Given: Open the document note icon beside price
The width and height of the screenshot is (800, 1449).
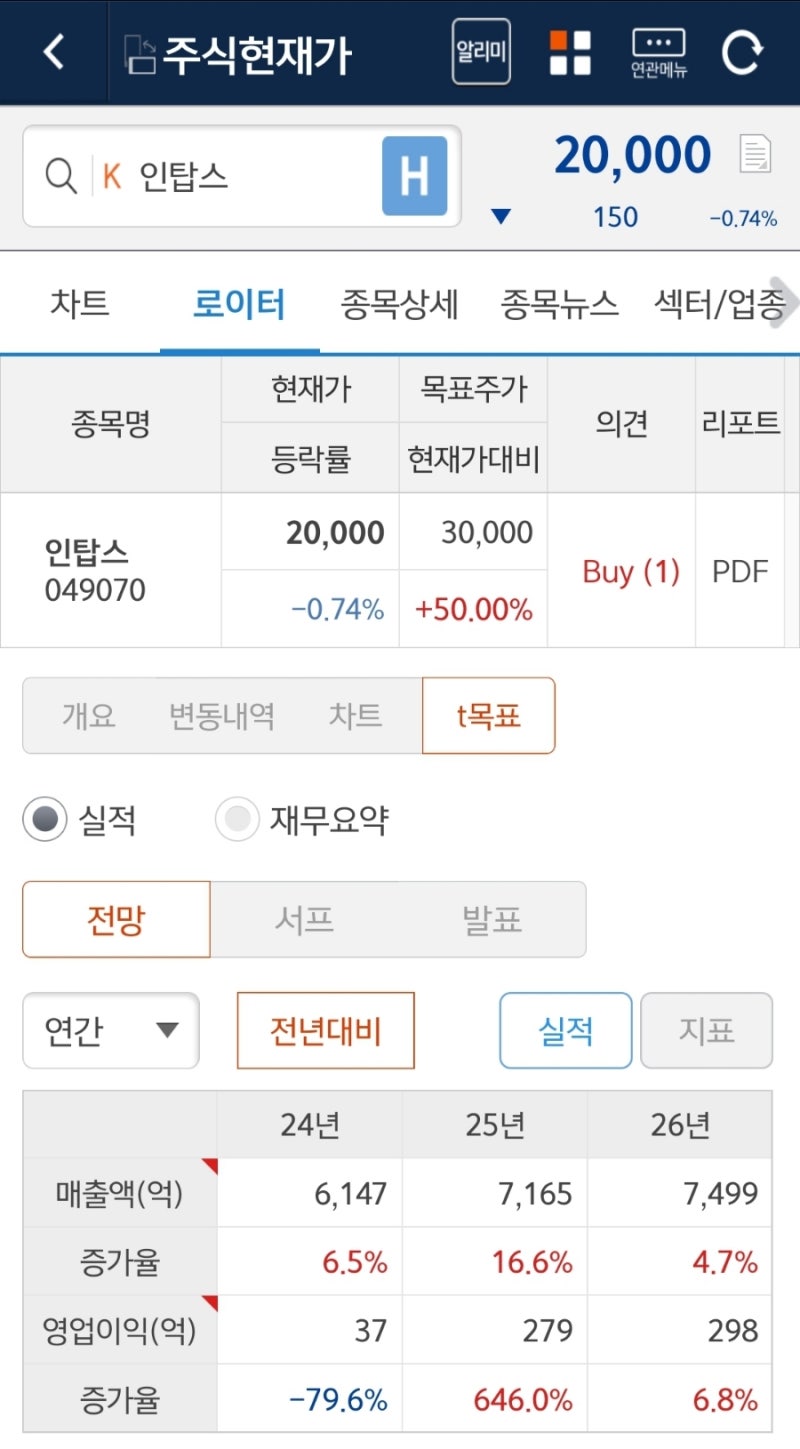Looking at the screenshot, I should click(x=756, y=154).
